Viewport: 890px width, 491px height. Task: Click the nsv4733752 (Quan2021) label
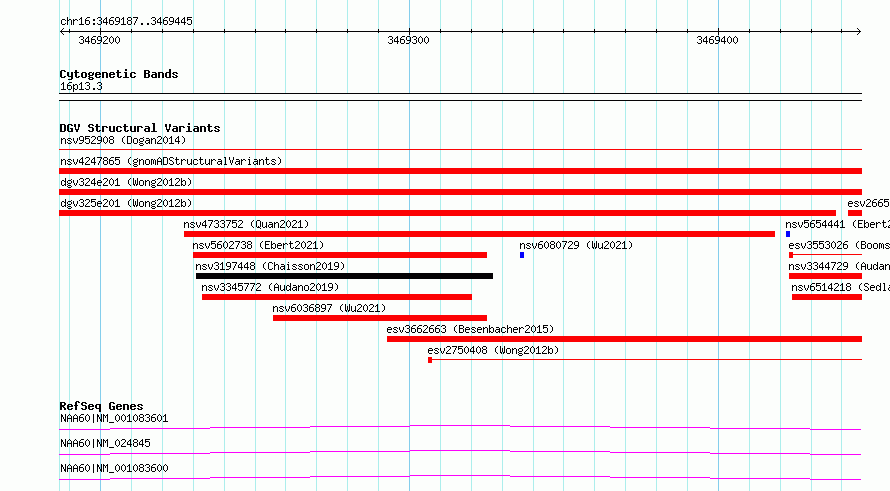click(x=246, y=224)
